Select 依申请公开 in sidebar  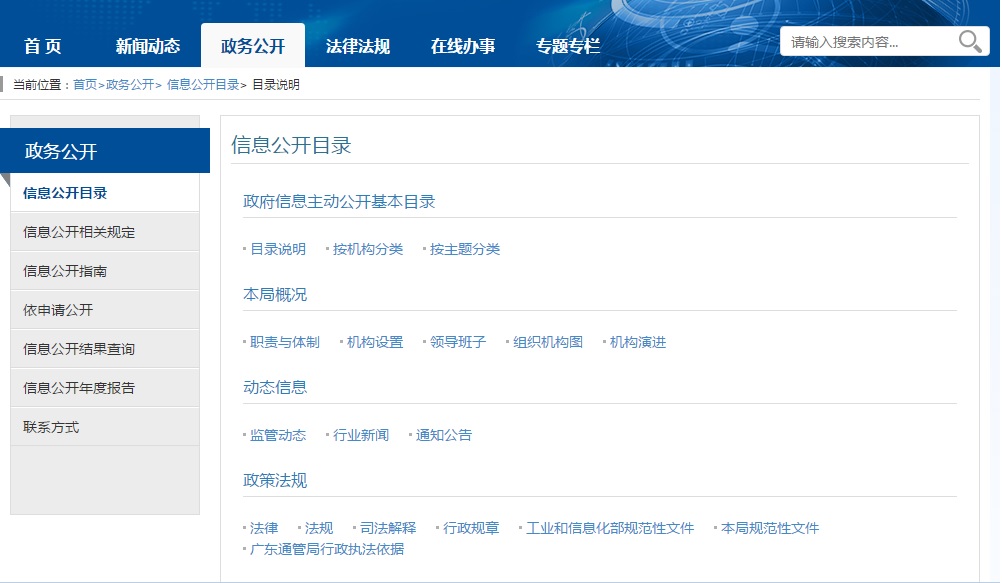(x=58, y=310)
